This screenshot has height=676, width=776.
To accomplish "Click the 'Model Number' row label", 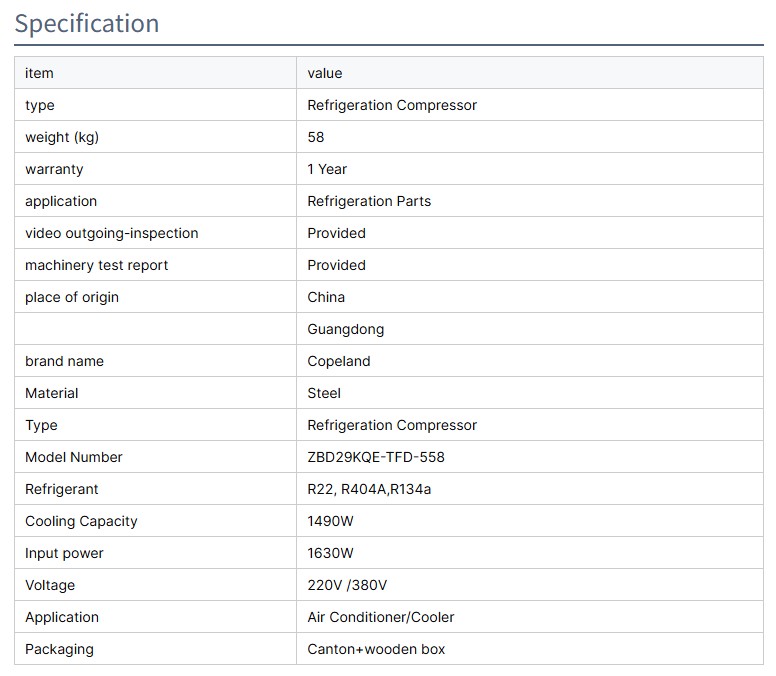I will coord(74,457).
